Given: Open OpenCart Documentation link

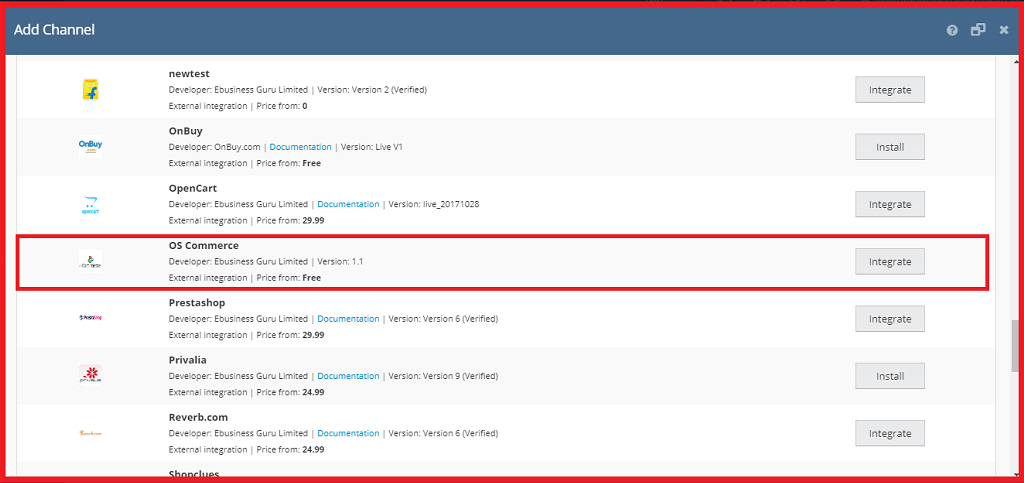Looking at the screenshot, I should (348, 204).
